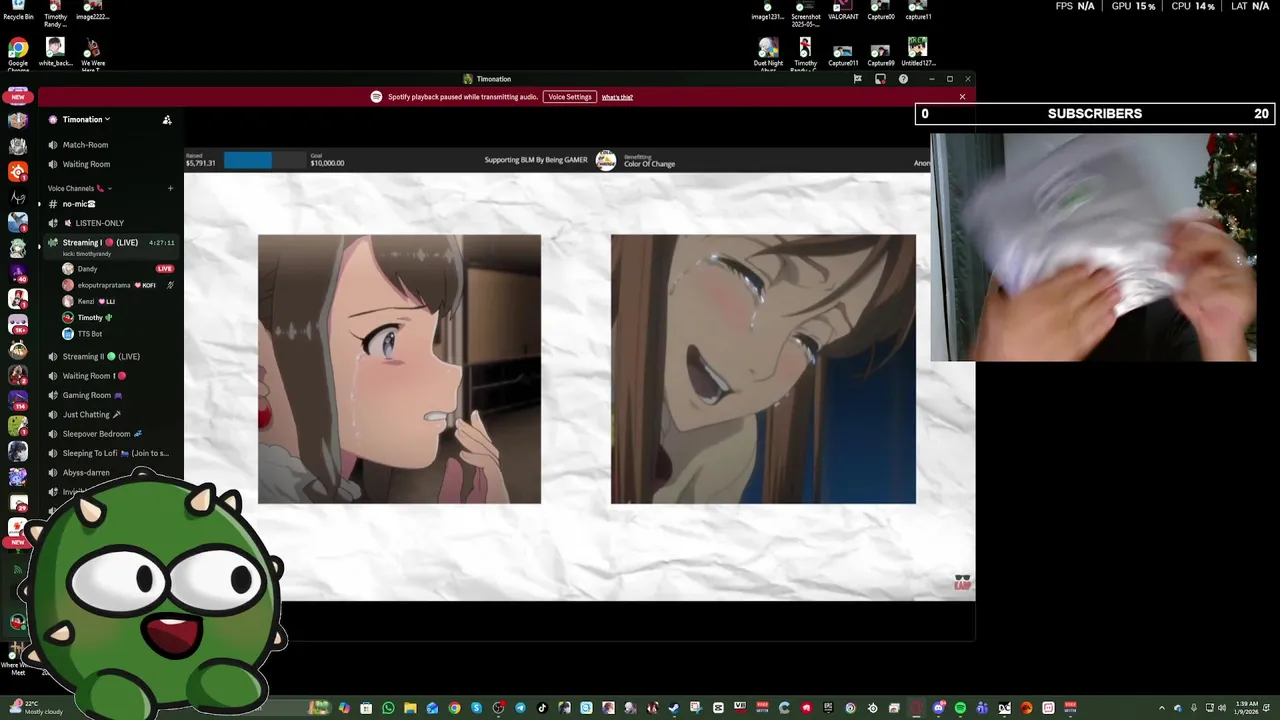Click the donation raised progress bar
The height and width of the screenshot is (720, 1280).
pos(264,160)
